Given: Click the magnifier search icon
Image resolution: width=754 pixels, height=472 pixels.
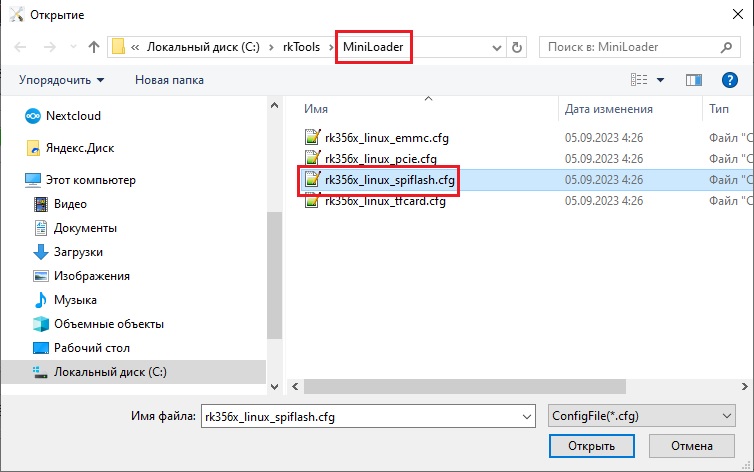Looking at the screenshot, I should click(x=726, y=47).
